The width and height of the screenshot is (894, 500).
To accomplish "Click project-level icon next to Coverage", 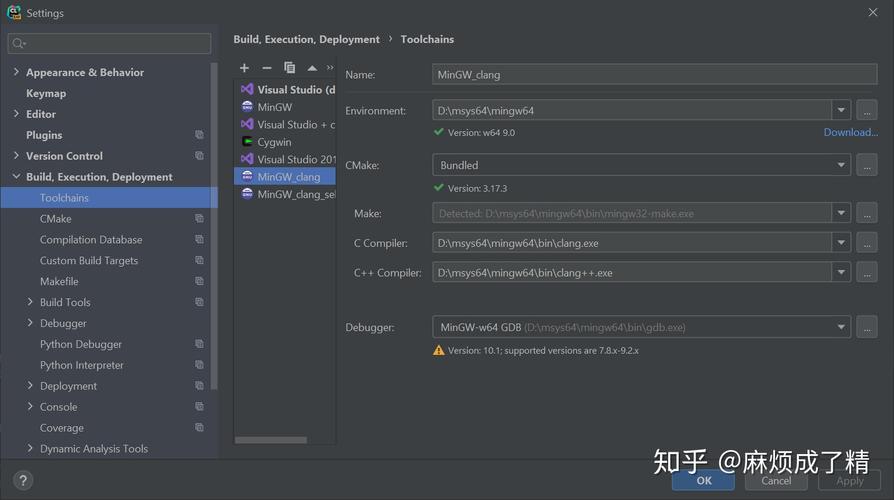I will click(x=199, y=428).
